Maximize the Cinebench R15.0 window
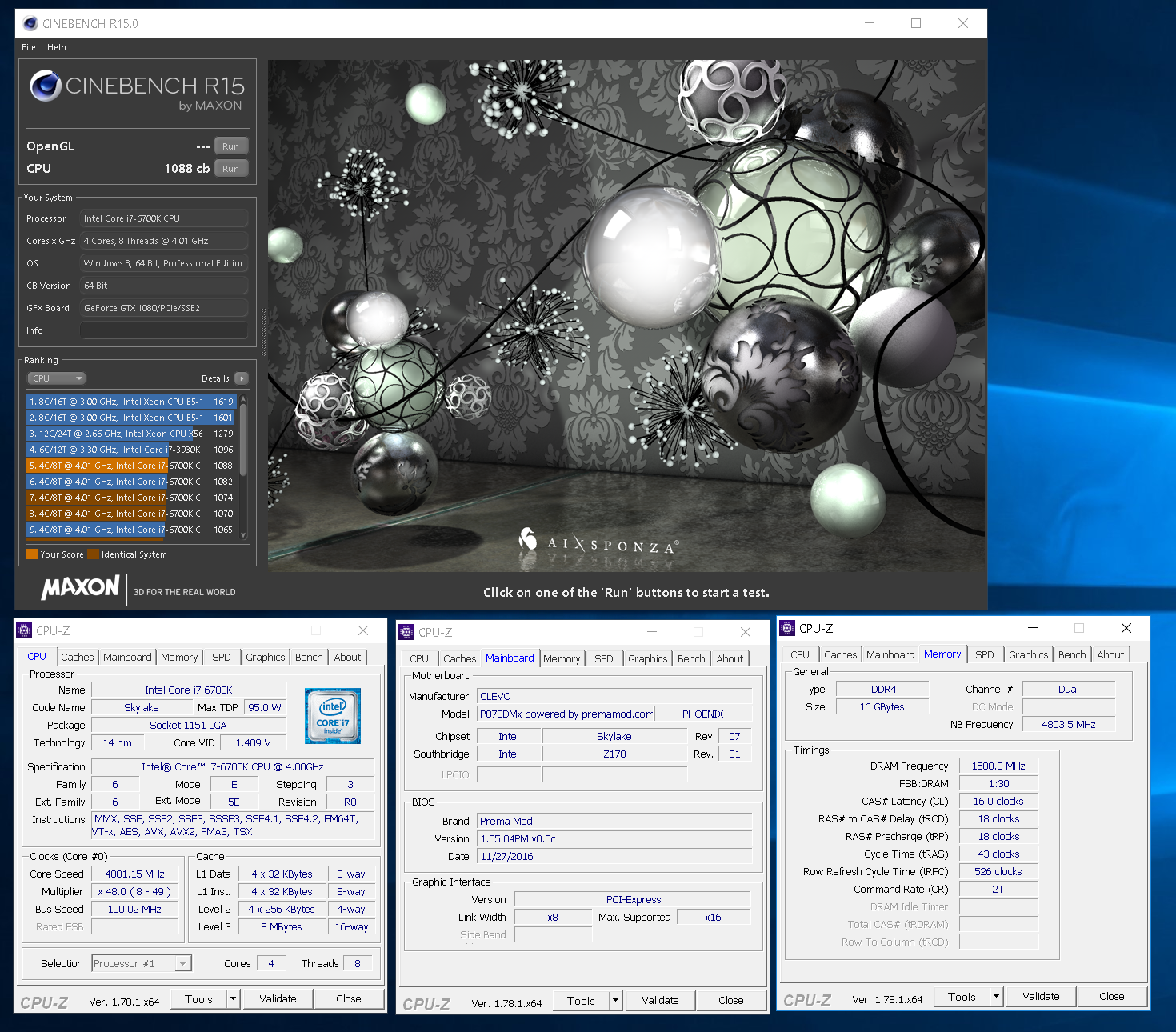 click(x=916, y=23)
